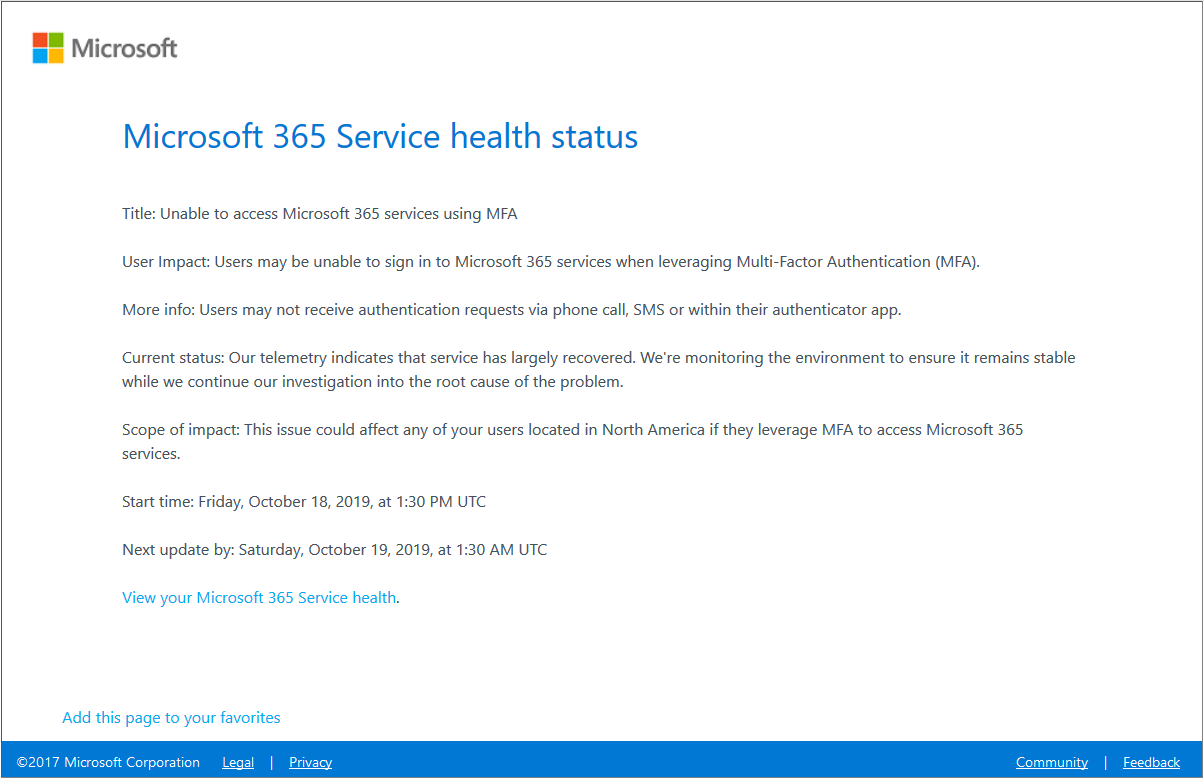This screenshot has height=778, width=1204.
Task: Open the Feedback link in the footer
Action: point(1151,762)
